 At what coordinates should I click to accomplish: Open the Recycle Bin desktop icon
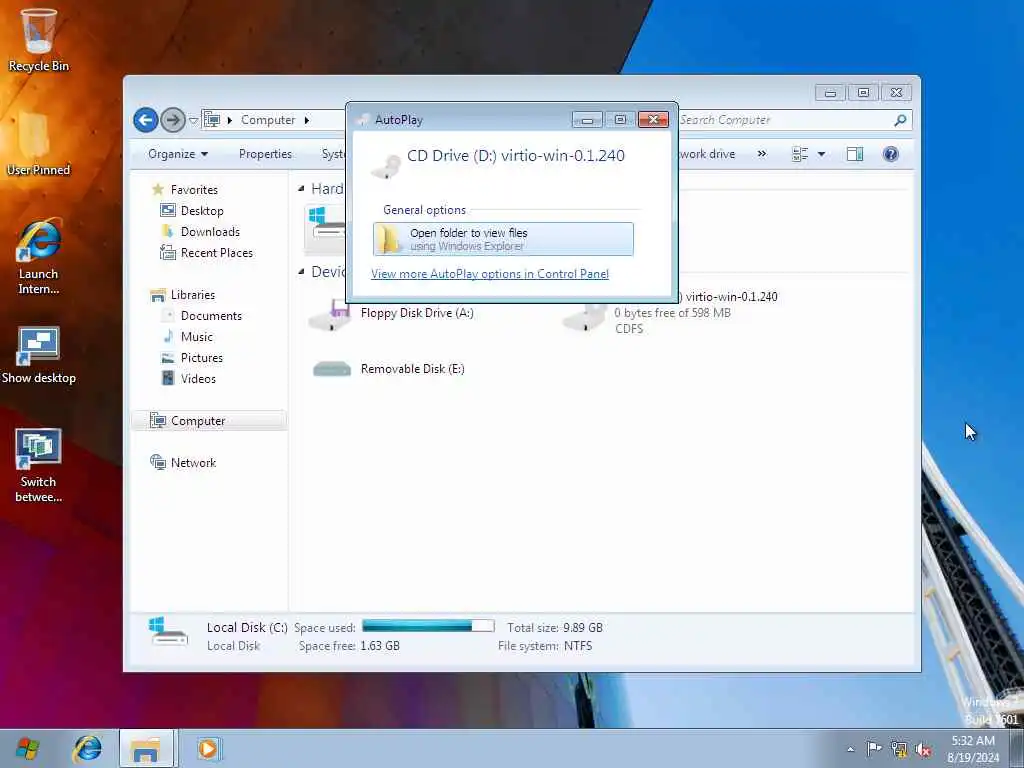click(38, 40)
